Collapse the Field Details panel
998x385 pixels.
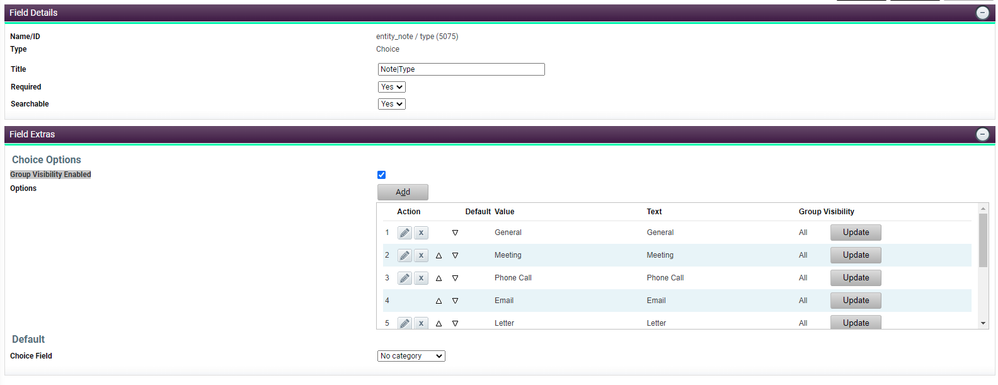pos(983,13)
